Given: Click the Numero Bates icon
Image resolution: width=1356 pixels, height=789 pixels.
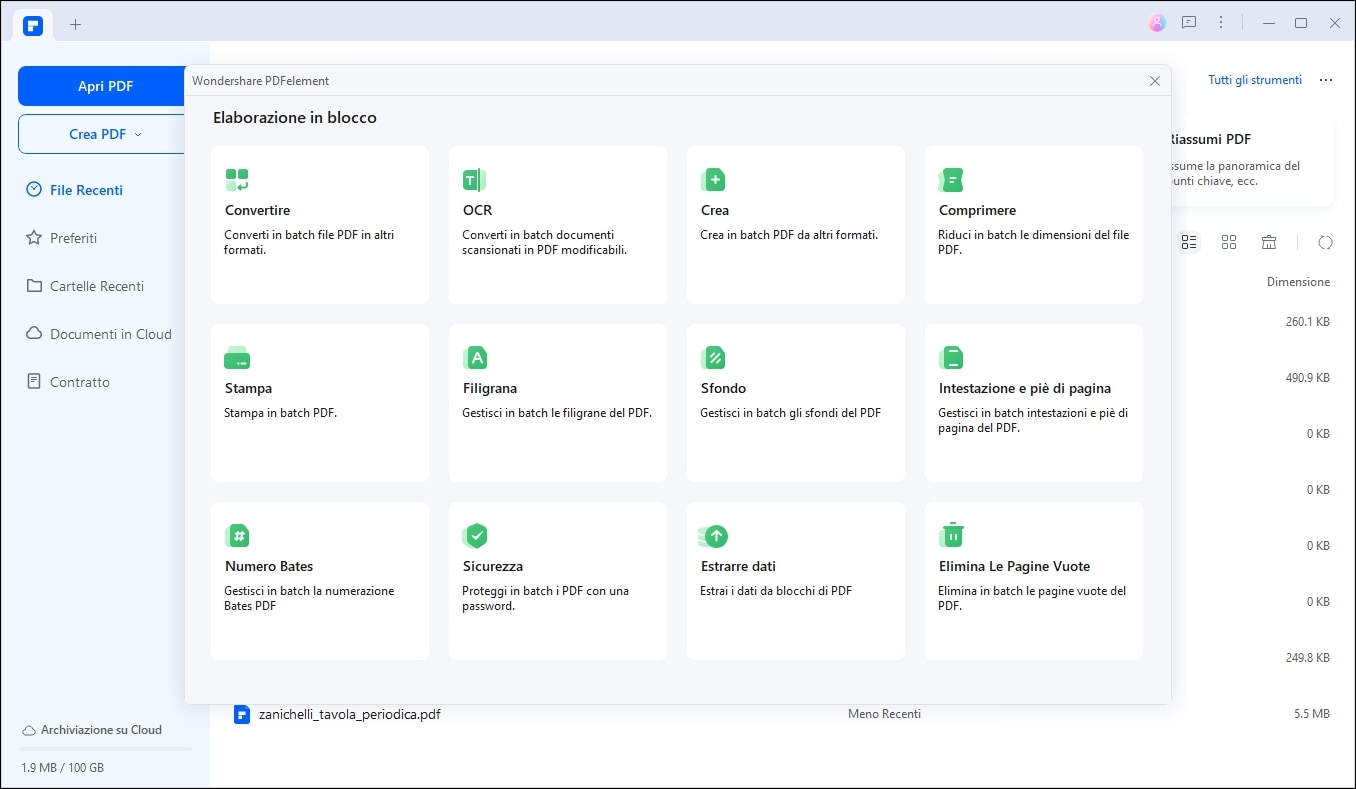Looking at the screenshot, I should (x=237, y=536).
